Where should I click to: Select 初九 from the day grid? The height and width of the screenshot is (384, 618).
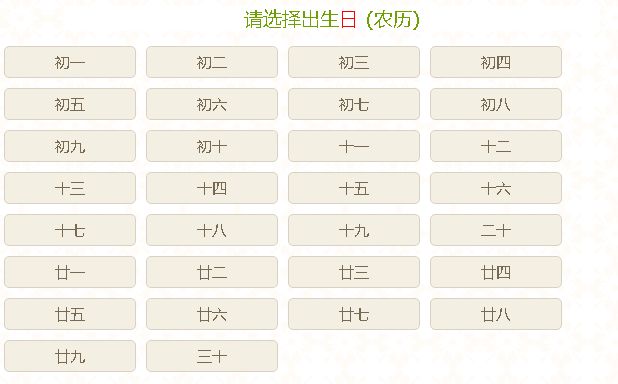70,146
